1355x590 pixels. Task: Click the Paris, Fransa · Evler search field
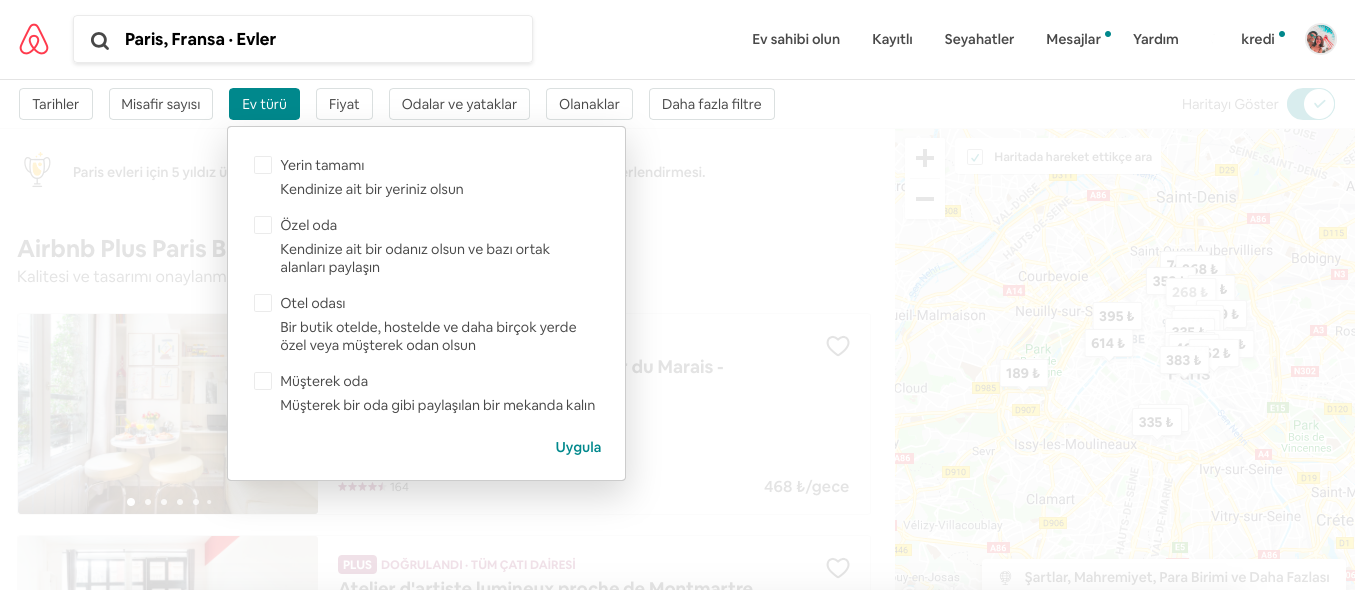click(303, 39)
